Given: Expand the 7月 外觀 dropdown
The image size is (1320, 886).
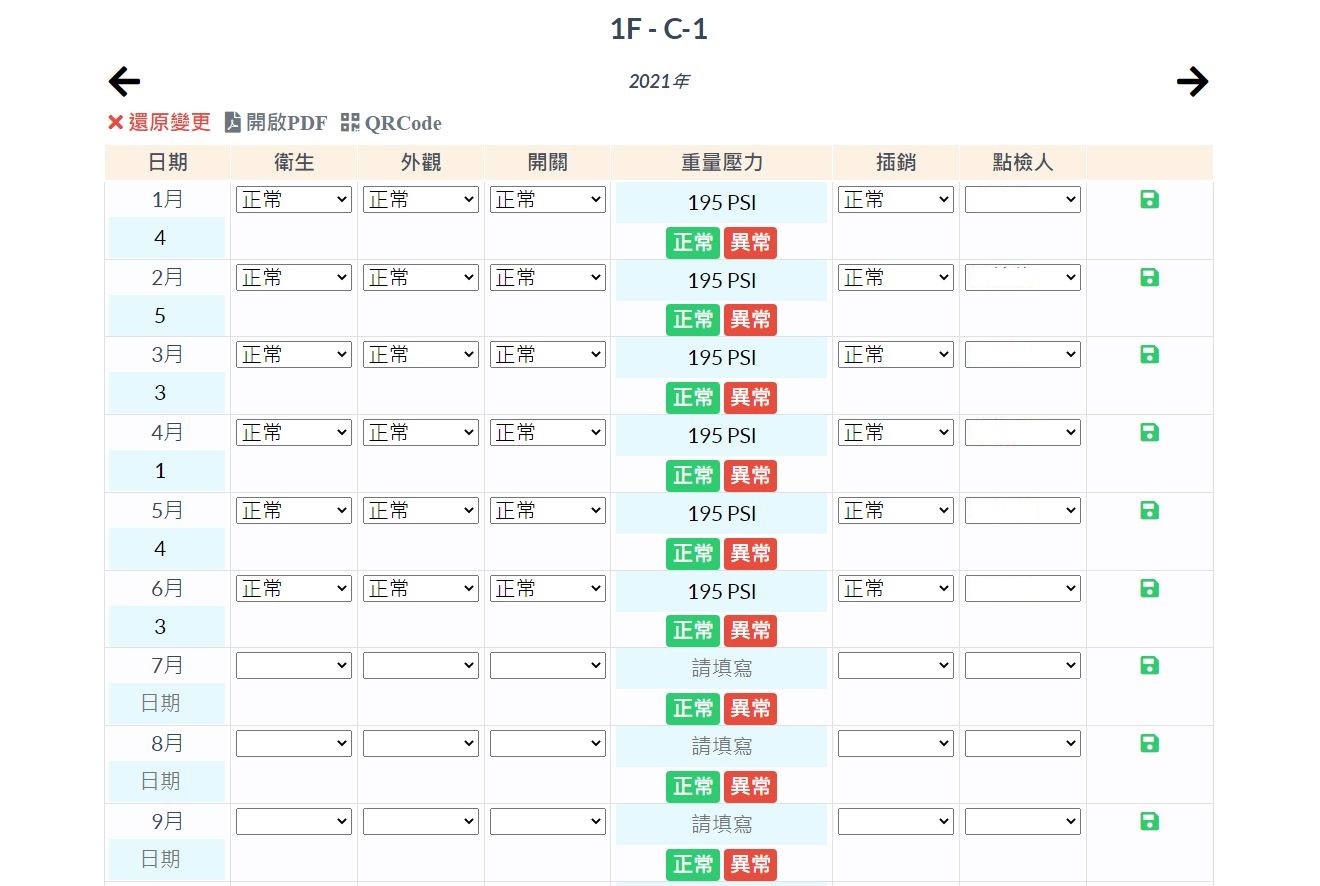Looking at the screenshot, I should tap(421, 665).
